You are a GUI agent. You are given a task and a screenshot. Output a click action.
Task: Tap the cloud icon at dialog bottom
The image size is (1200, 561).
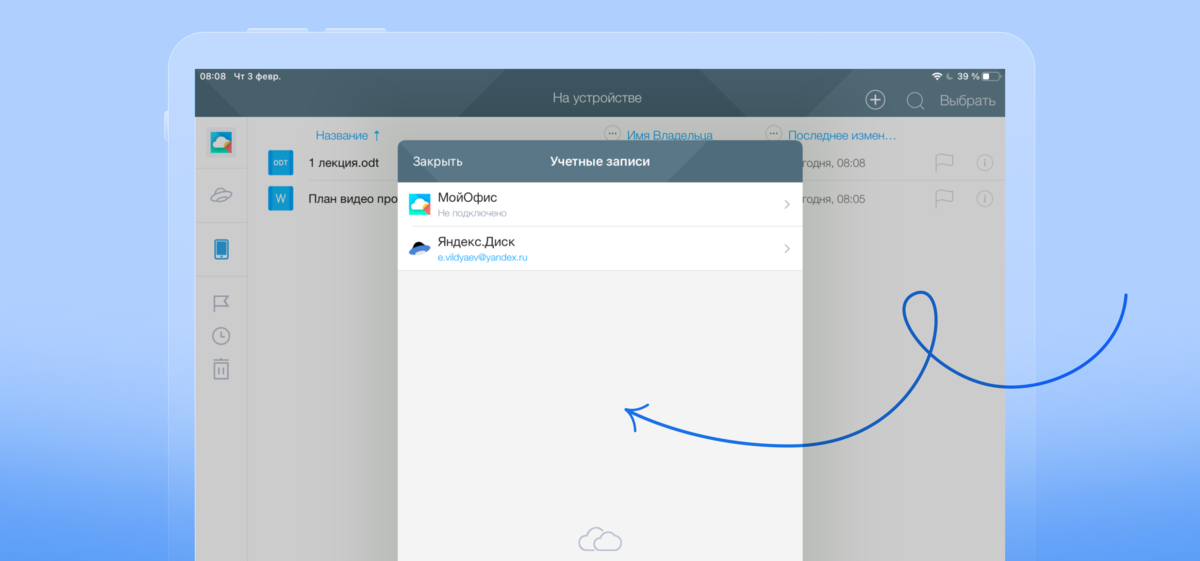tap(600, 540)
